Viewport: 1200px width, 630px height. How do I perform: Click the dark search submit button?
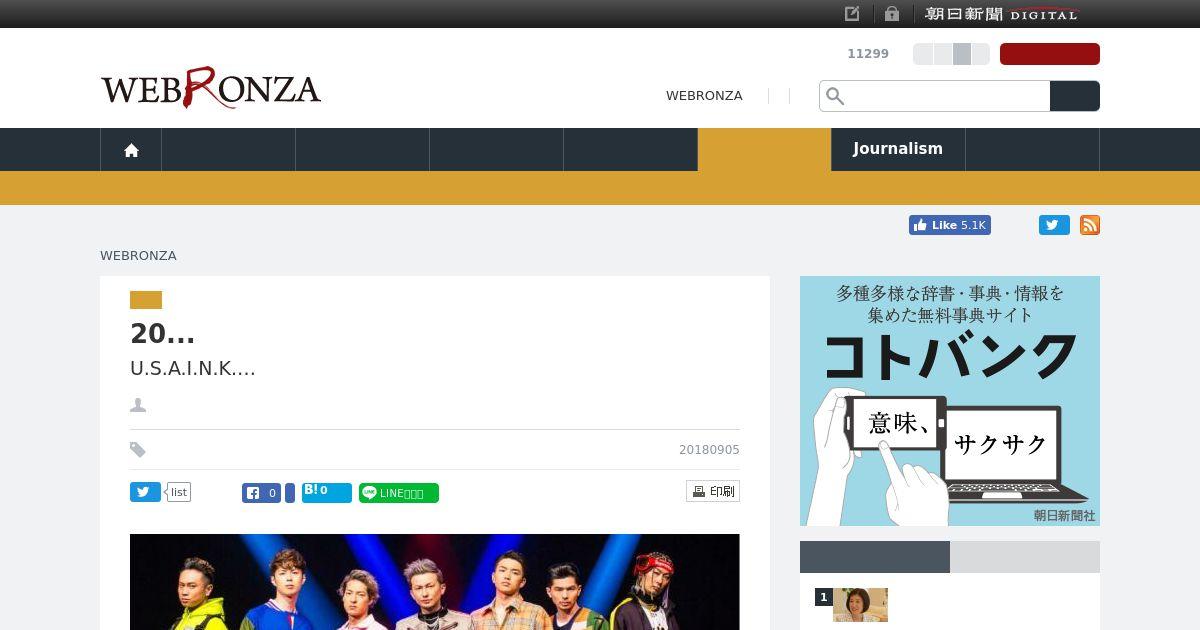pyautogui.click(x=1075, y=96)
